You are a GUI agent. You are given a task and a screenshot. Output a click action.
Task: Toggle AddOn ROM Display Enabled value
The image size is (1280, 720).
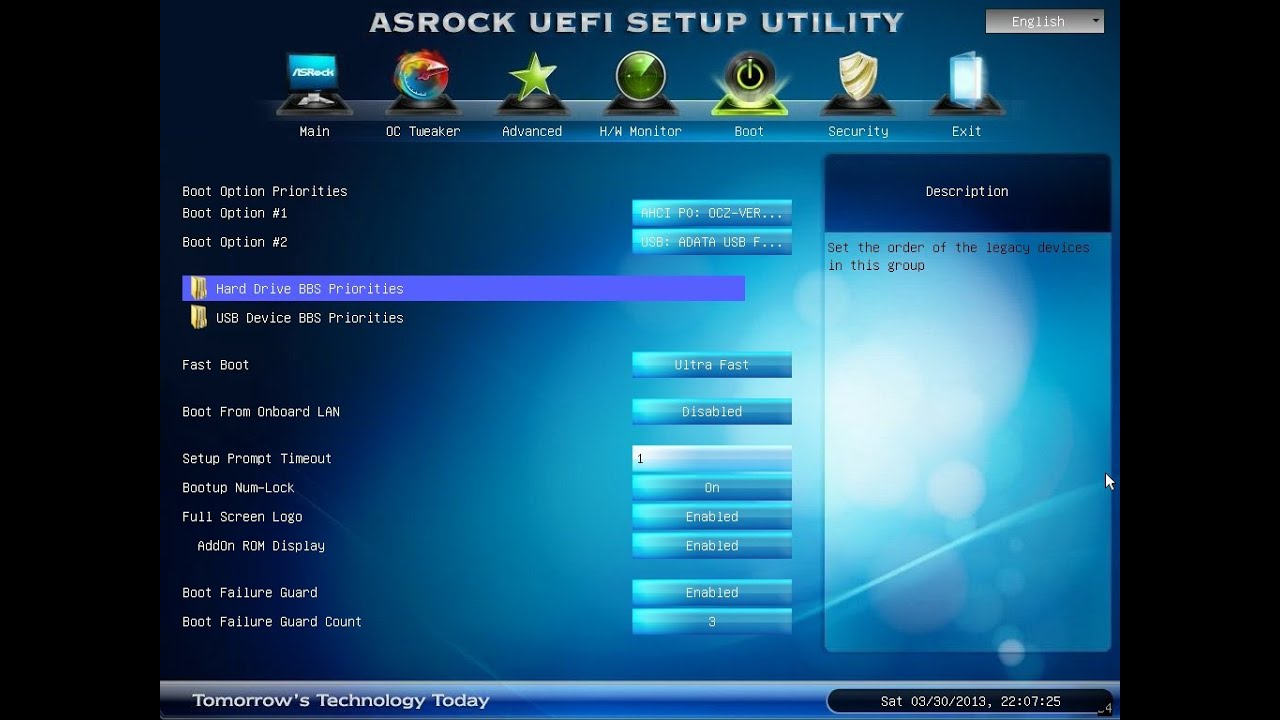tap(712, 546)
